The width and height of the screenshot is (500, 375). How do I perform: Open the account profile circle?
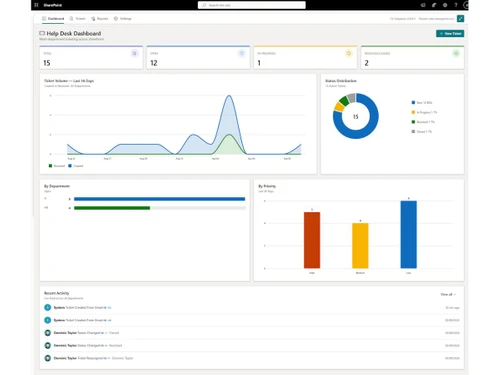(466, 5)
